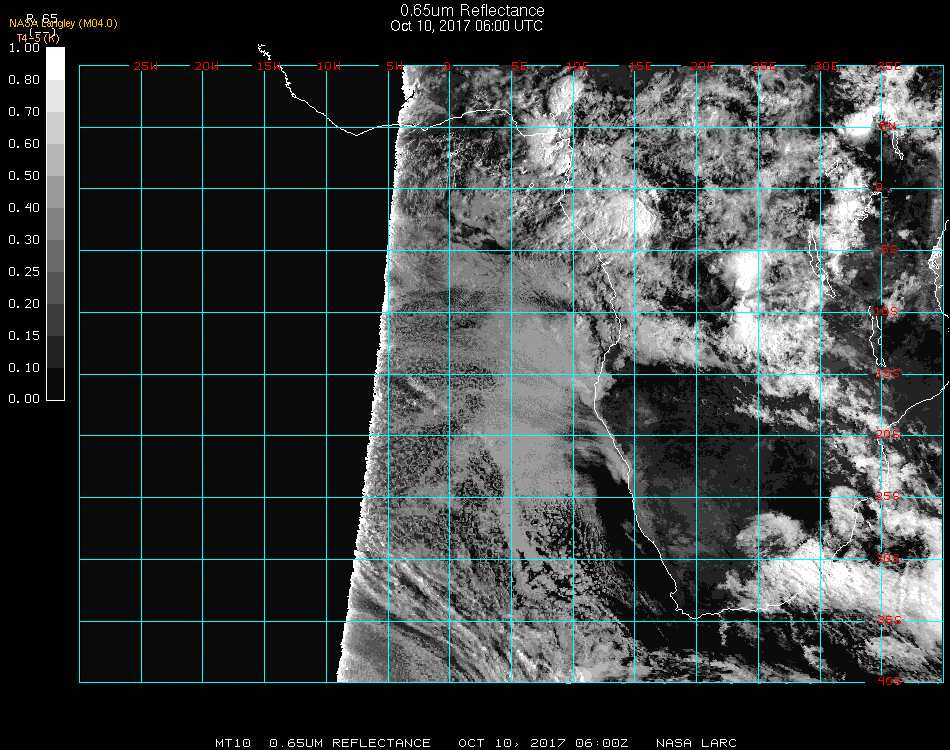Click the 35S latitude label
Screen dimensions: 950x750
tap(889, 620)
